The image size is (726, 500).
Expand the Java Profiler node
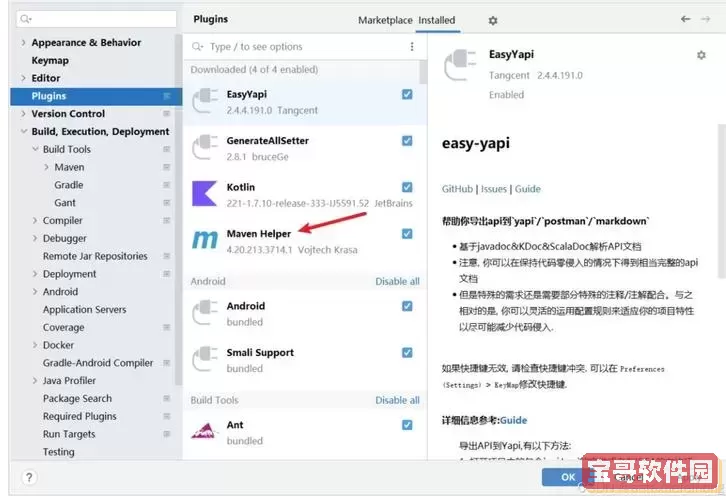[x=35, y=381]
